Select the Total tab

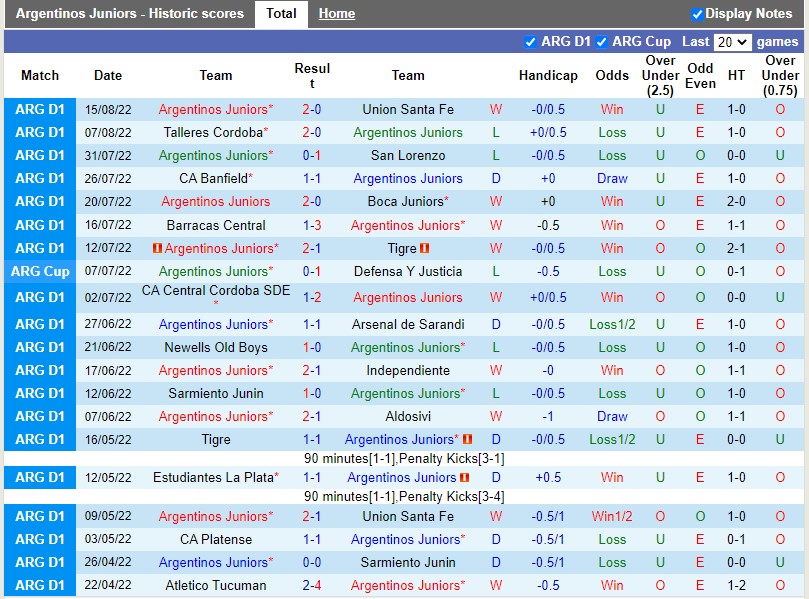point(280,13)
